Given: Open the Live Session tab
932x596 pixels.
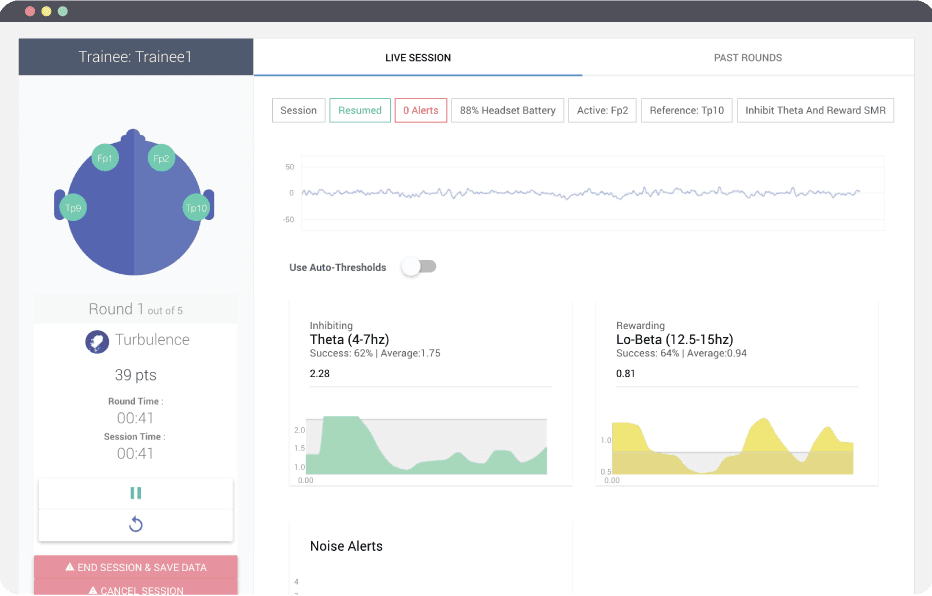Looking at the screenshot, I should click(418, 58).
